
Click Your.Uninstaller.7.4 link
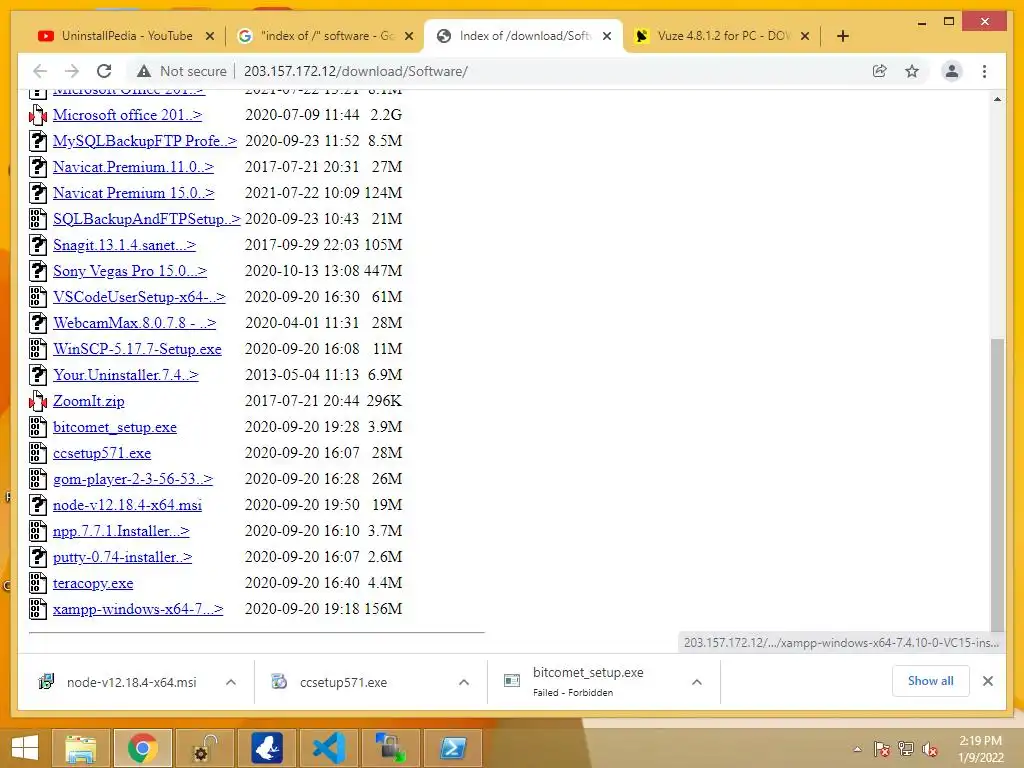[125, 375]
